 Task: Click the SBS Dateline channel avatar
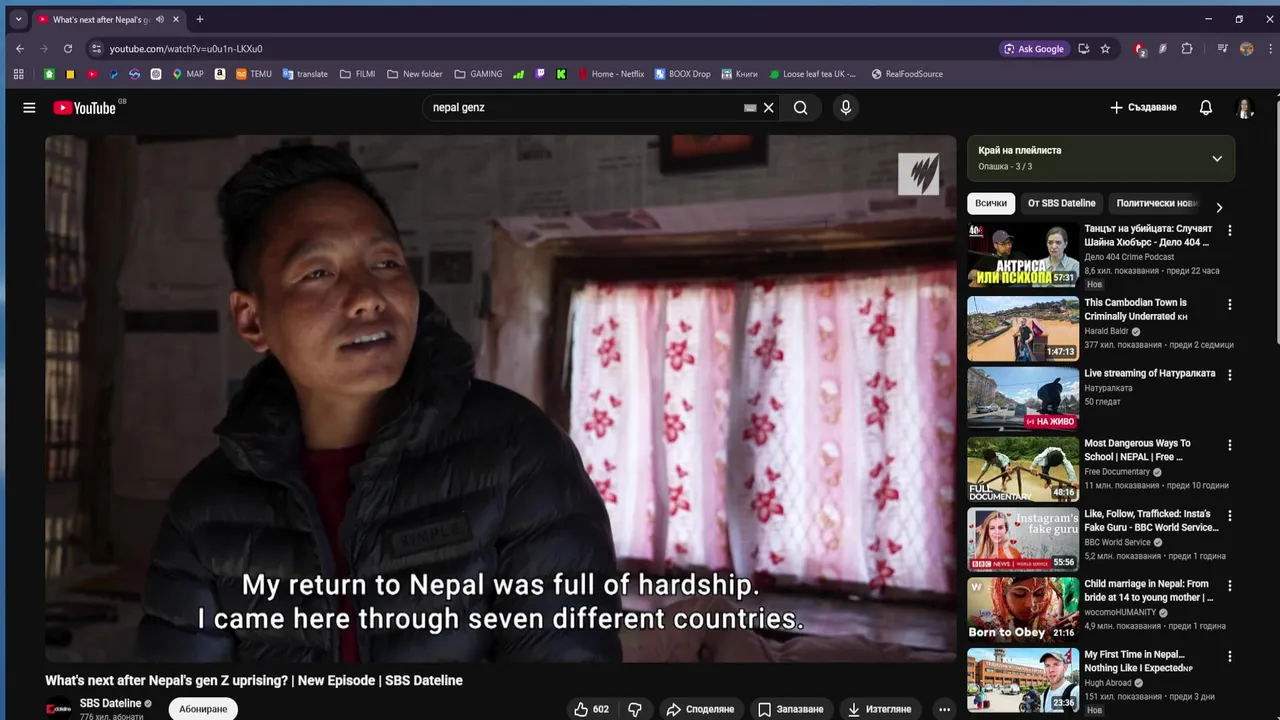point(59,708)
